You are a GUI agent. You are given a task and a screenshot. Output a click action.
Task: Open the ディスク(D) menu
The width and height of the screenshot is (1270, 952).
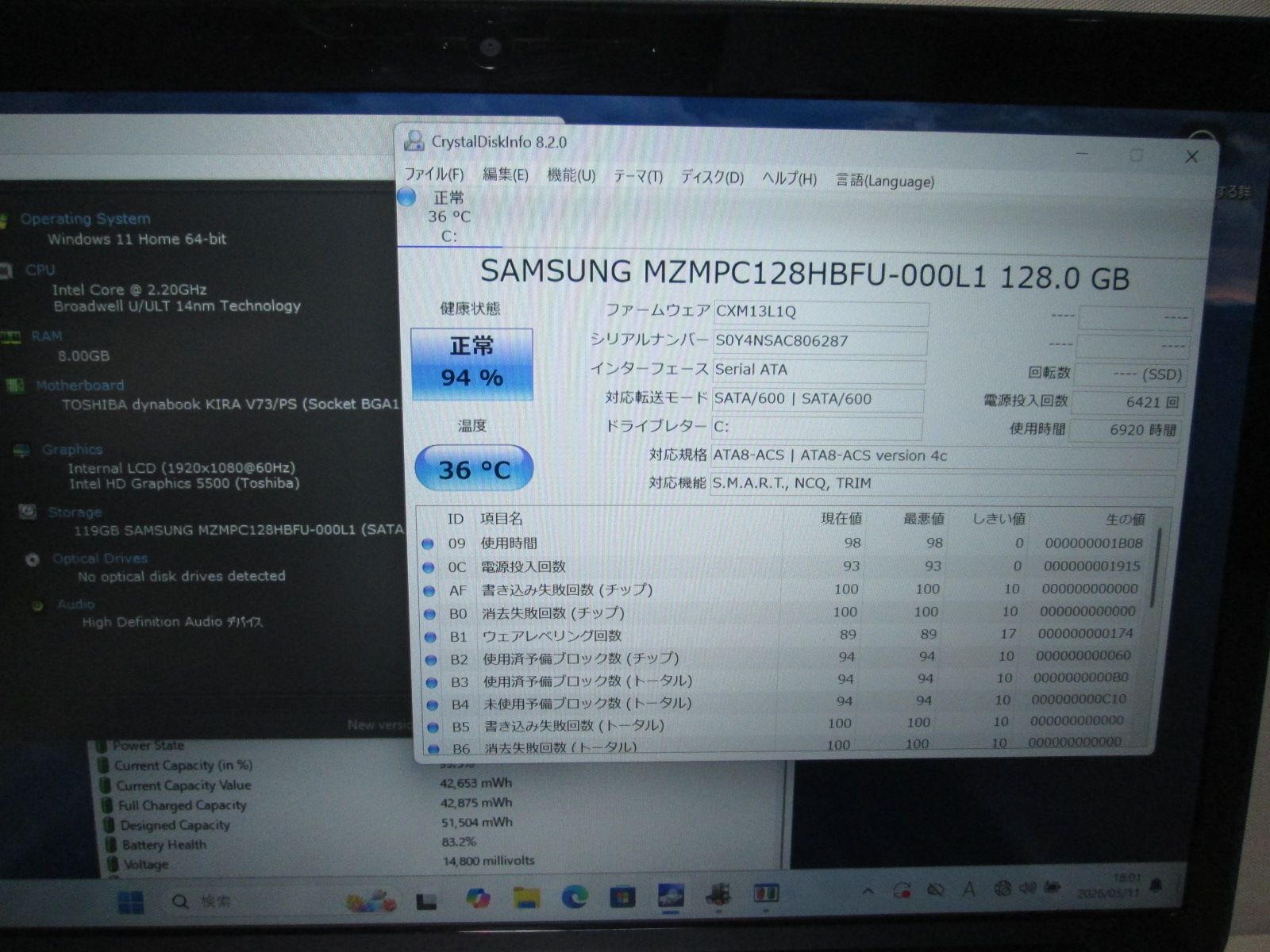point(713,177)
